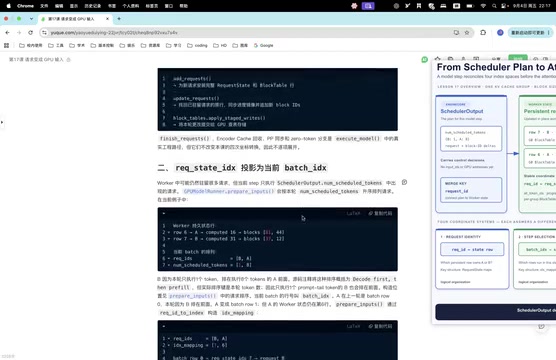Open the Wi-Fi status menu

pos(483,6)
